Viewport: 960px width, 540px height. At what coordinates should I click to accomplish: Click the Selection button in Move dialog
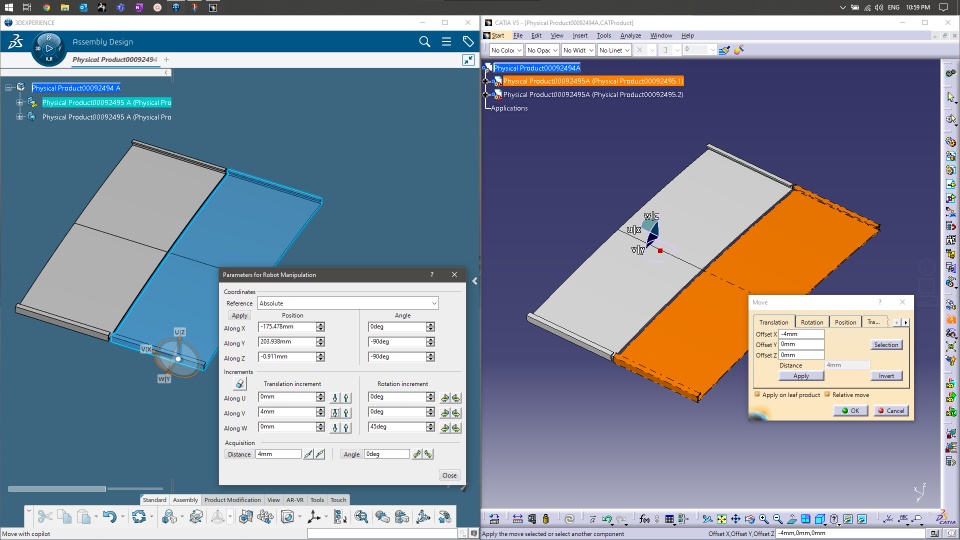point(886,345)
